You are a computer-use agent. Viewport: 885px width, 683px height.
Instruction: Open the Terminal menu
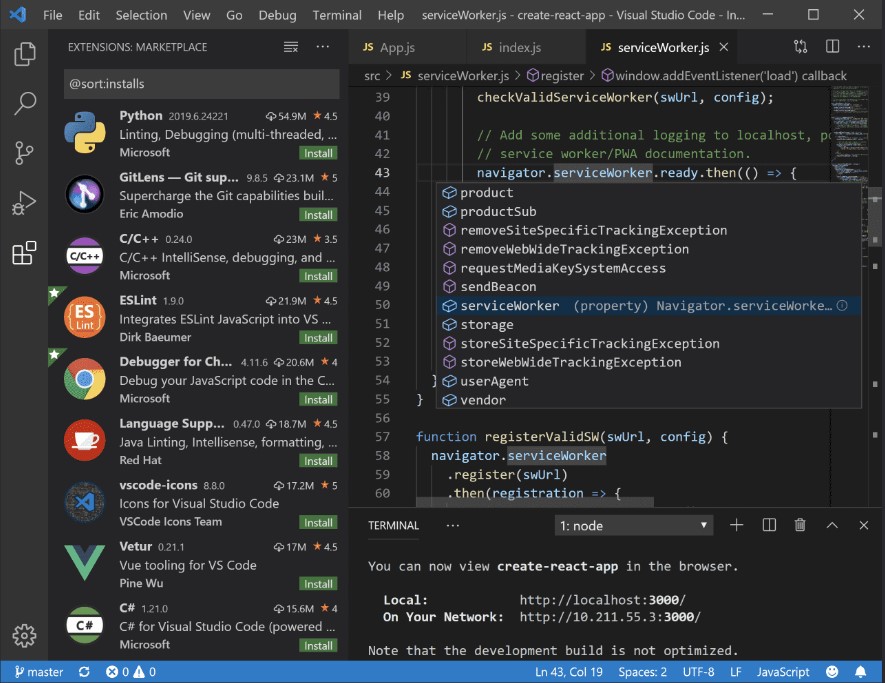pos(336,15)
